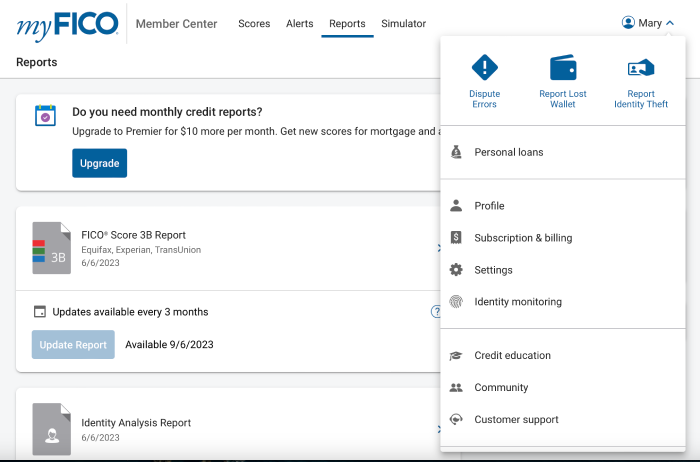
Task: Click the Subscription & billing receipt icon
Action: pos(456,237)
